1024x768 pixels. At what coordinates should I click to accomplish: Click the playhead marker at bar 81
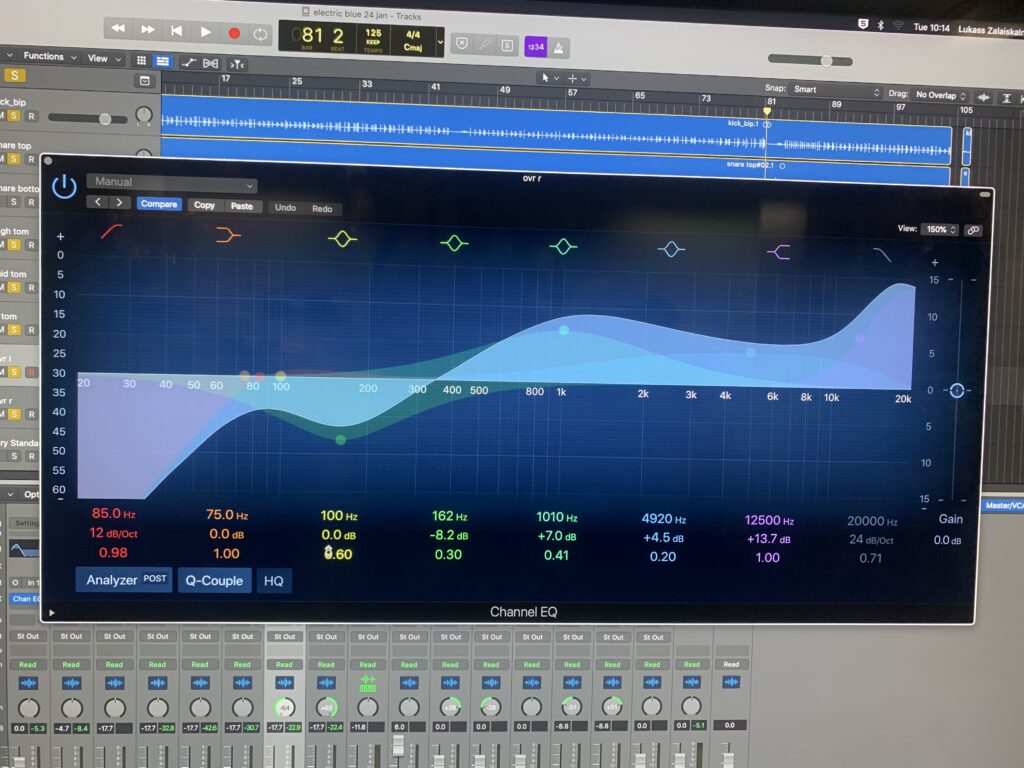click(x=767, y=111)
